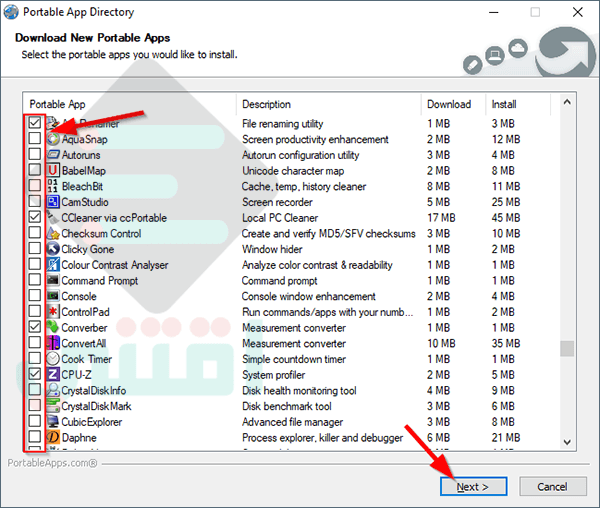Uncheck the first checked app checkbox
This screenshot has width=600, height=508.
[34, 122]
